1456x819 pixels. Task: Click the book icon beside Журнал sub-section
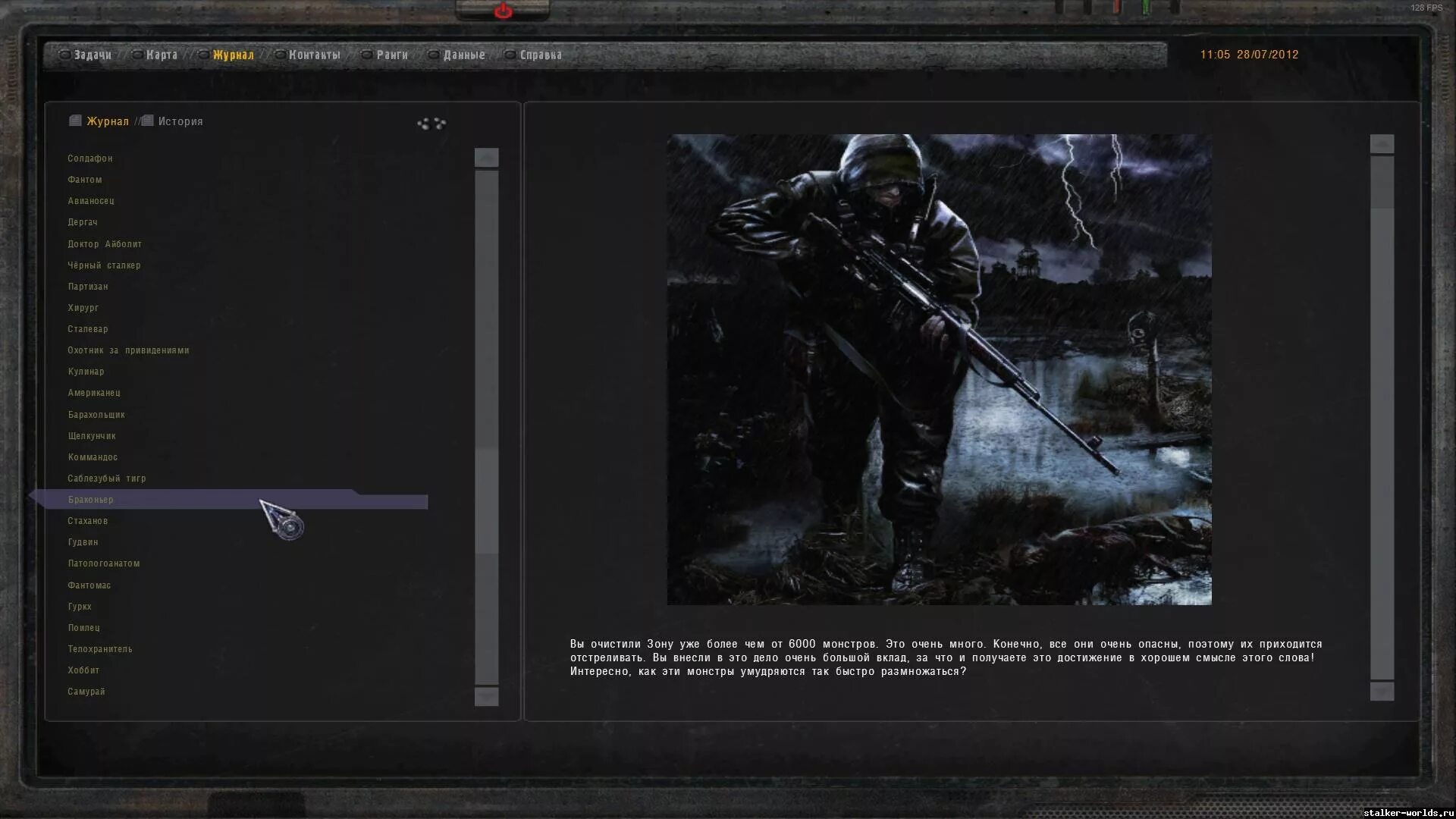(75, 121)
